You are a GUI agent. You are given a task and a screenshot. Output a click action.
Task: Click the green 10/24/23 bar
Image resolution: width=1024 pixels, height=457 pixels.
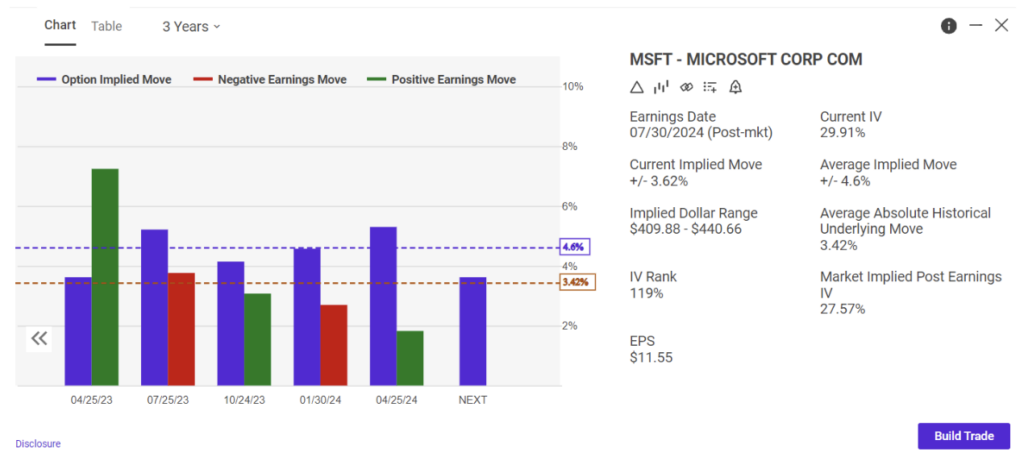(257, 339)
